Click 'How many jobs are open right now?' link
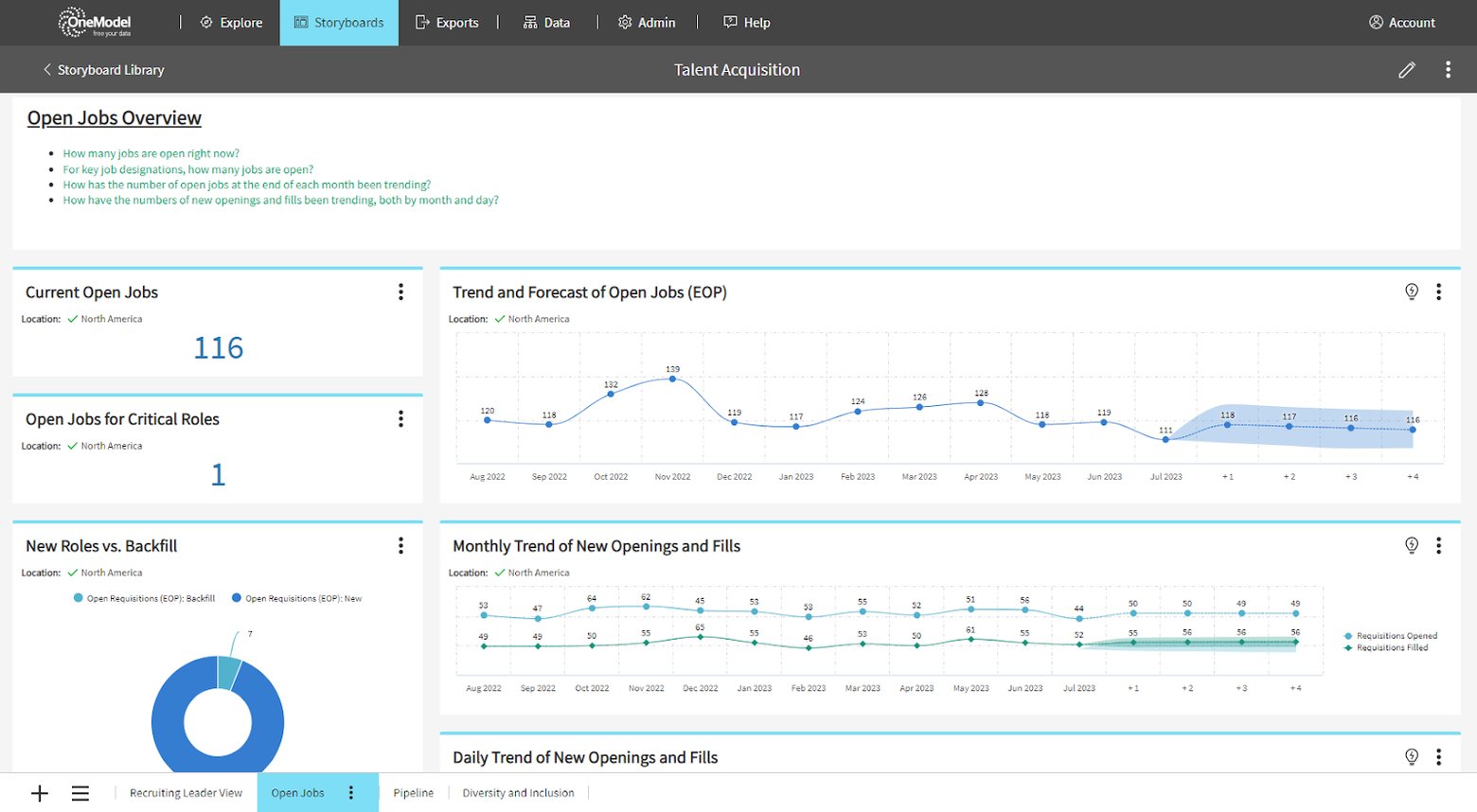The image size is (1477, 812). (151, 152)
